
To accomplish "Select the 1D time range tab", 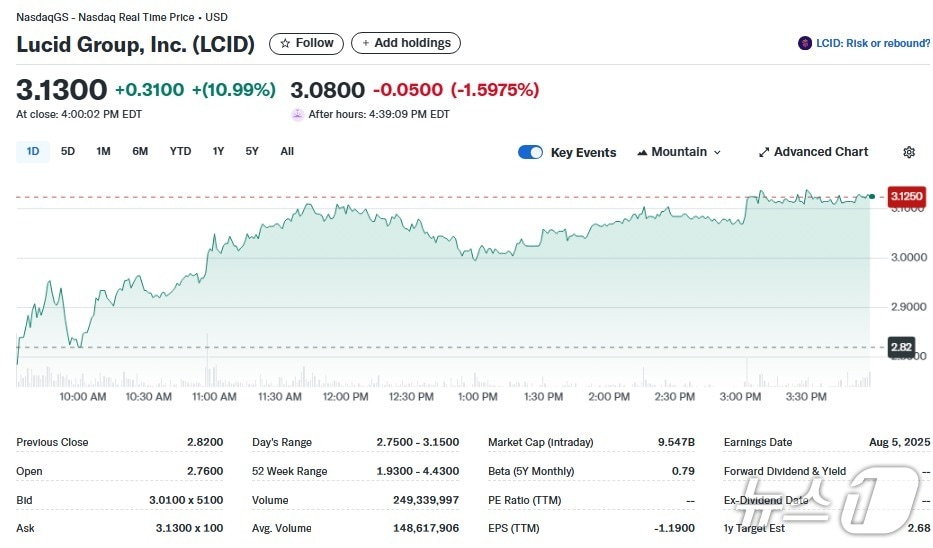I will [x=33, y=151].
